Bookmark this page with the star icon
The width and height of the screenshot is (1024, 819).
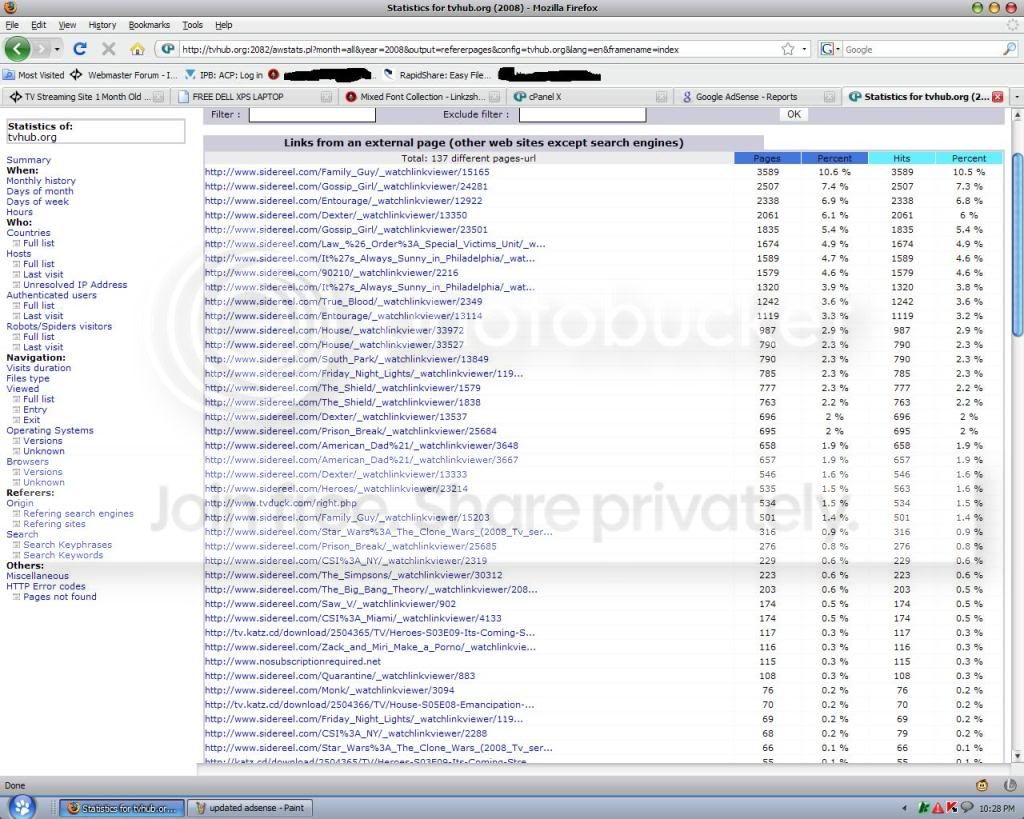coord(788,49)
